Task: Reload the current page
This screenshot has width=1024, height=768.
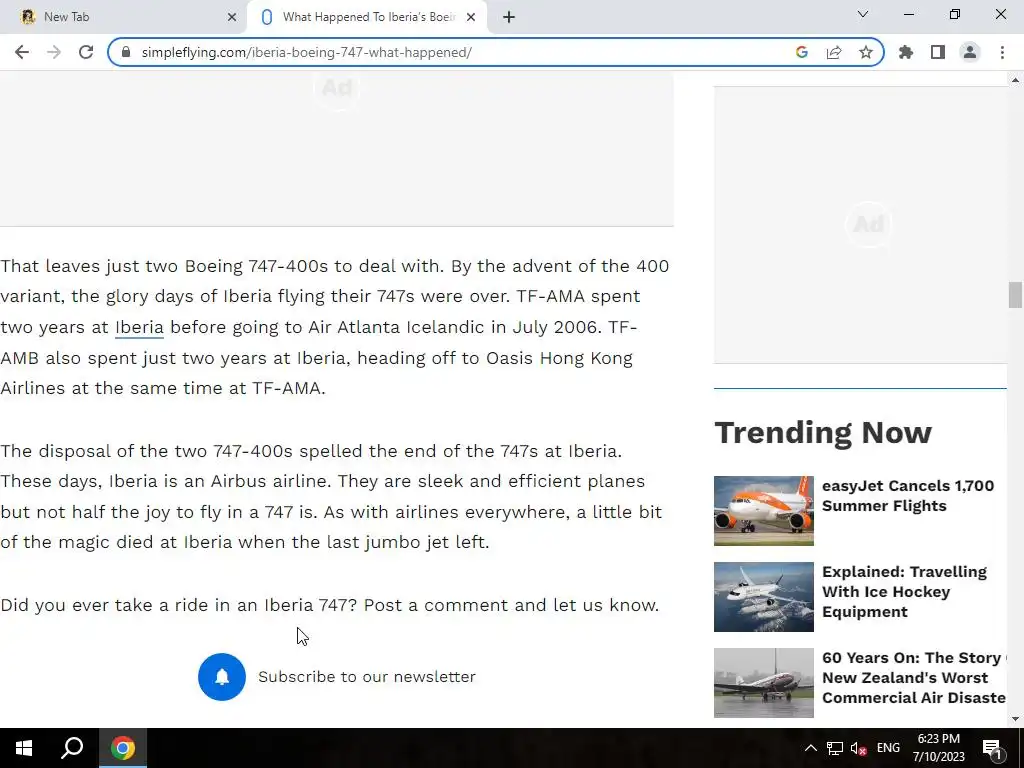Action: pyautogui.click(x=86, y=52)
